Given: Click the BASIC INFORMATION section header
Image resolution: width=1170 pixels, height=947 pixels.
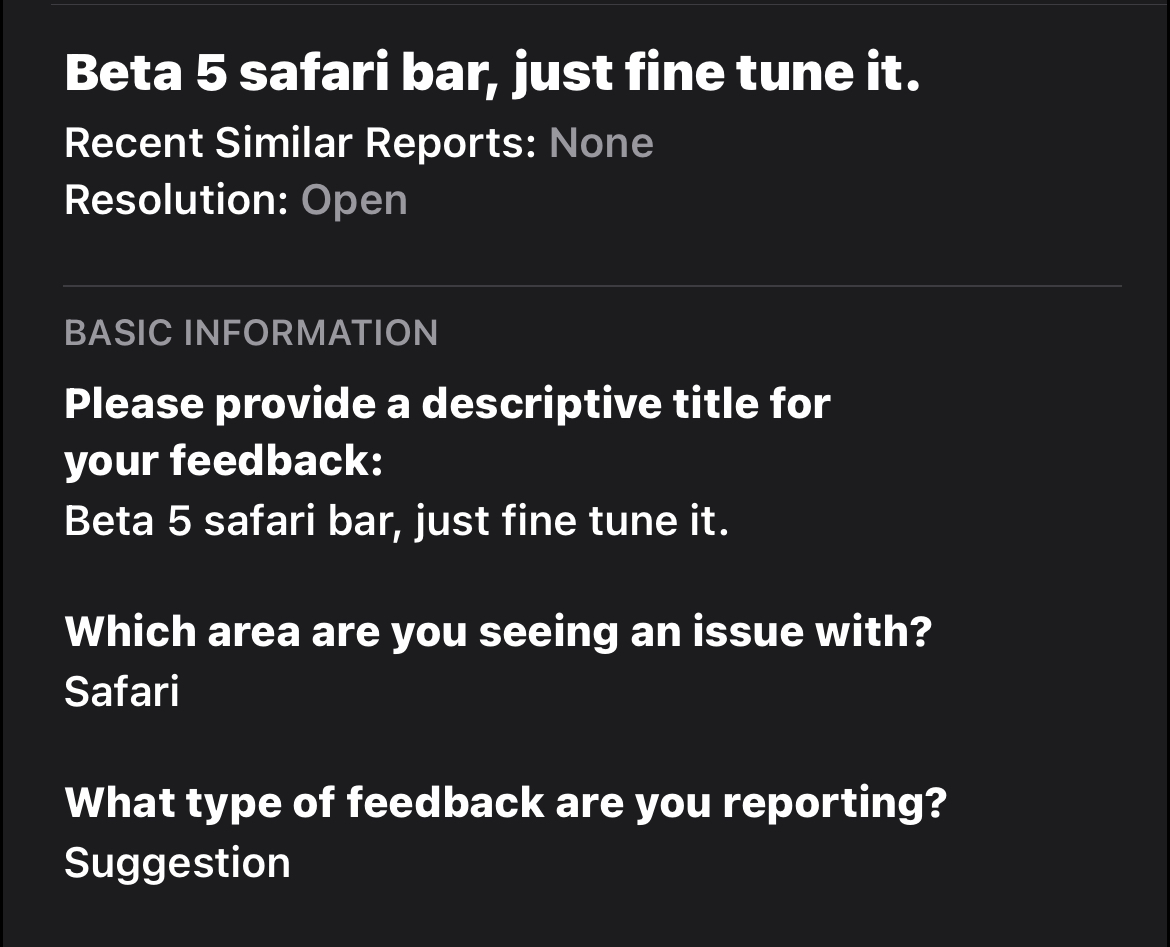Looking at the screenshot, I should click(x=251, y=333).
